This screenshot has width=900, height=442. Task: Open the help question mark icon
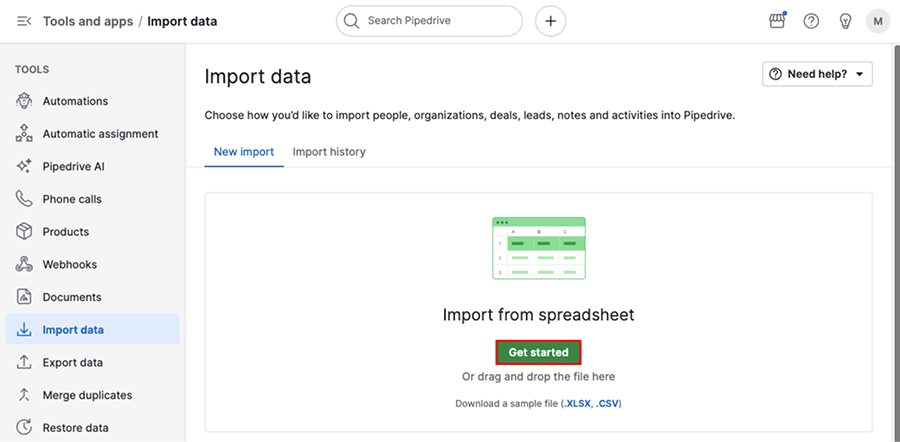click(811, 21)
